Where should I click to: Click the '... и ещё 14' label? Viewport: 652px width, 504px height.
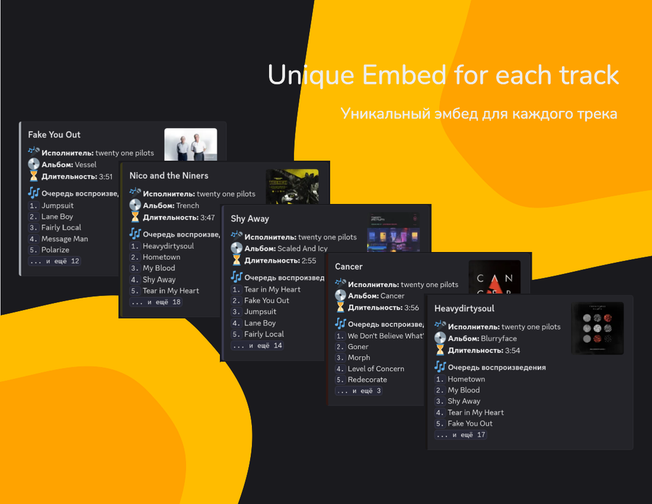tap(257, 346)
